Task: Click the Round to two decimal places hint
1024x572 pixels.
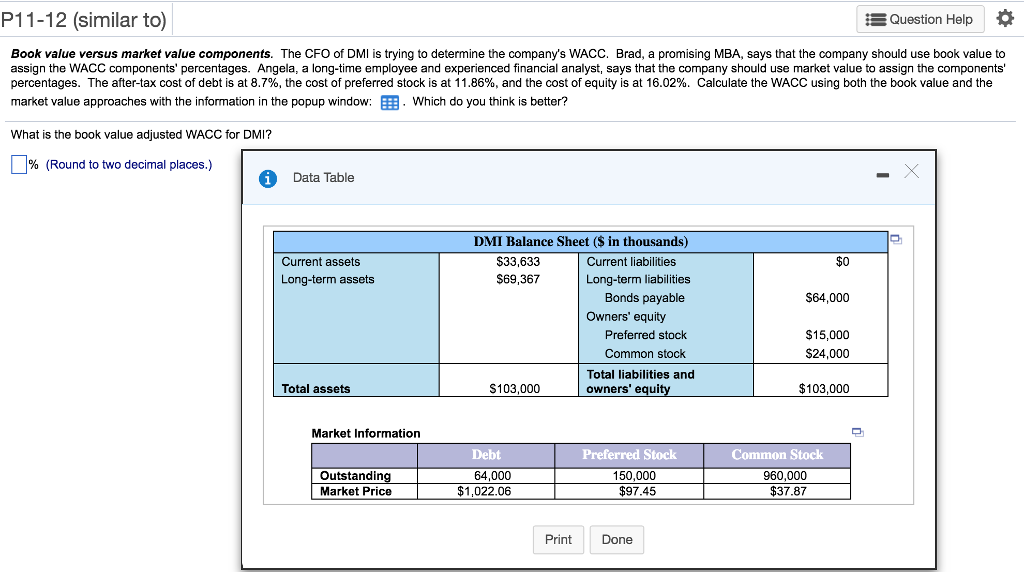Action: click(x=129, y=165)
